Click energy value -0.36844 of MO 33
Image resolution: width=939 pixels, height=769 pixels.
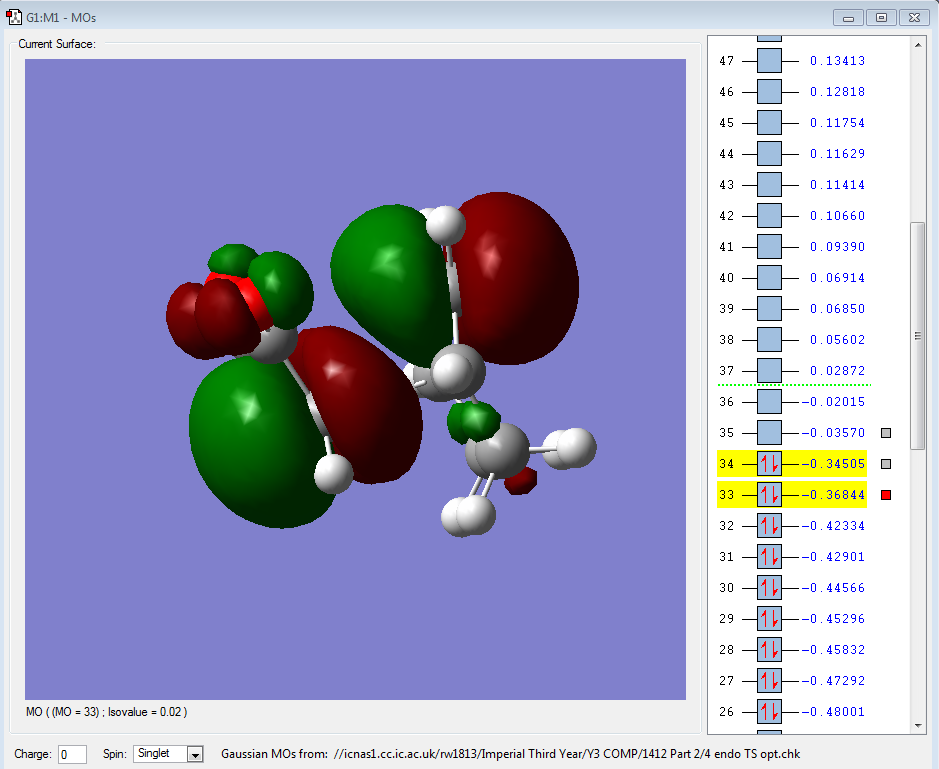coord(833,495)
